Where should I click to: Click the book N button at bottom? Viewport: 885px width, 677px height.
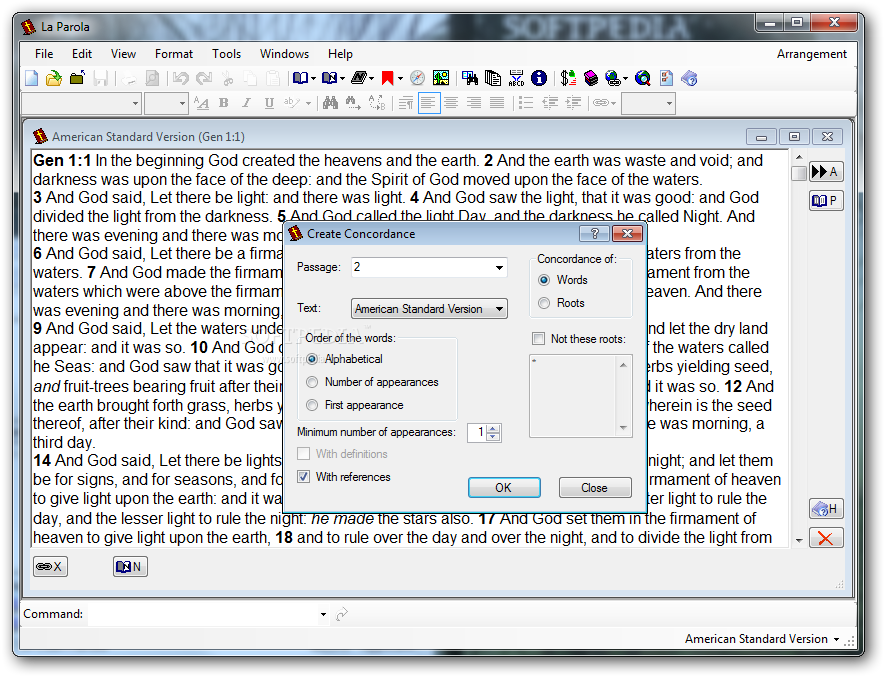click(130, 566)
